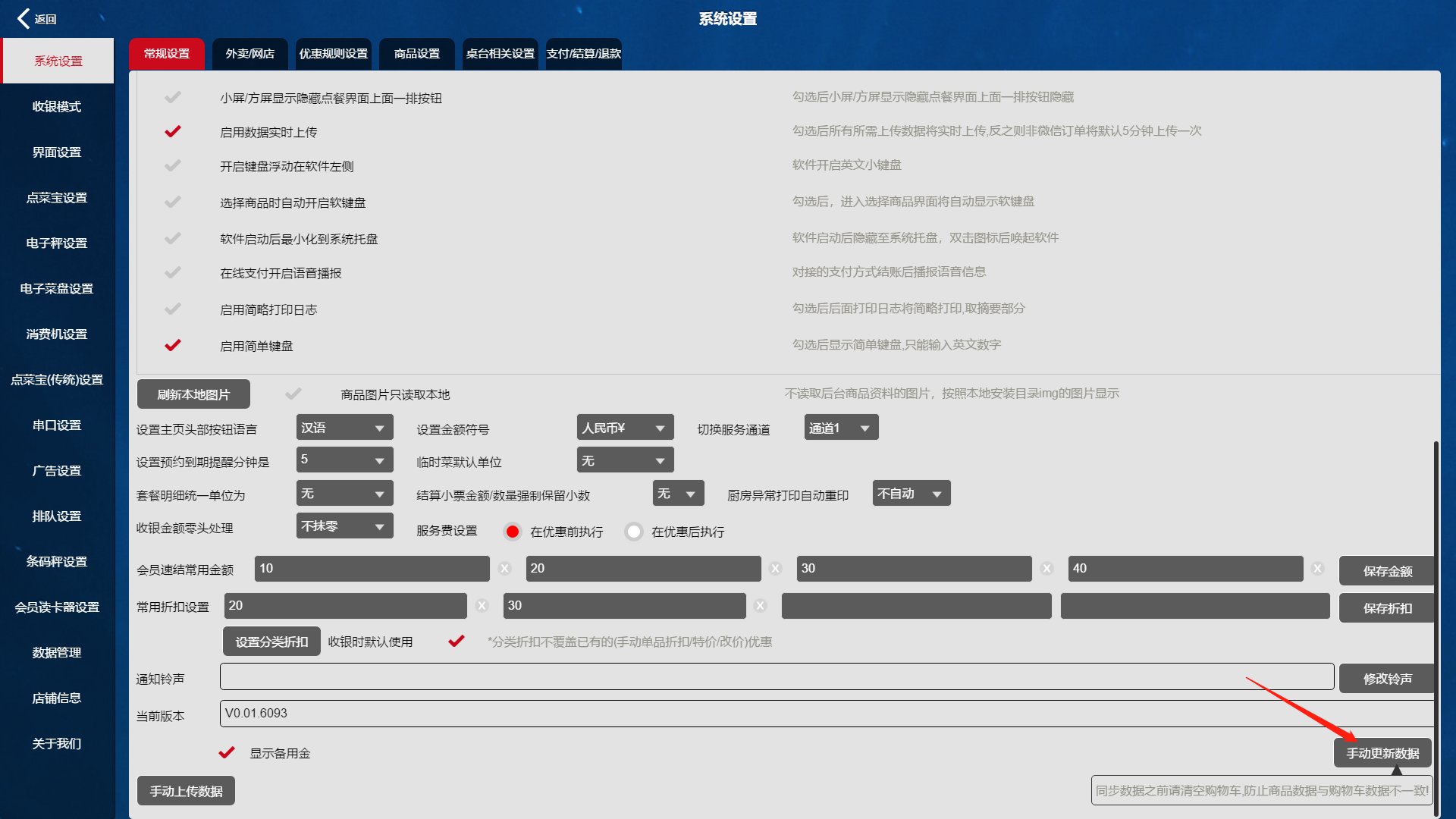Clear the 30 common discount field
This screenshot has width=1456, height=819.
[x=760, y=606]
